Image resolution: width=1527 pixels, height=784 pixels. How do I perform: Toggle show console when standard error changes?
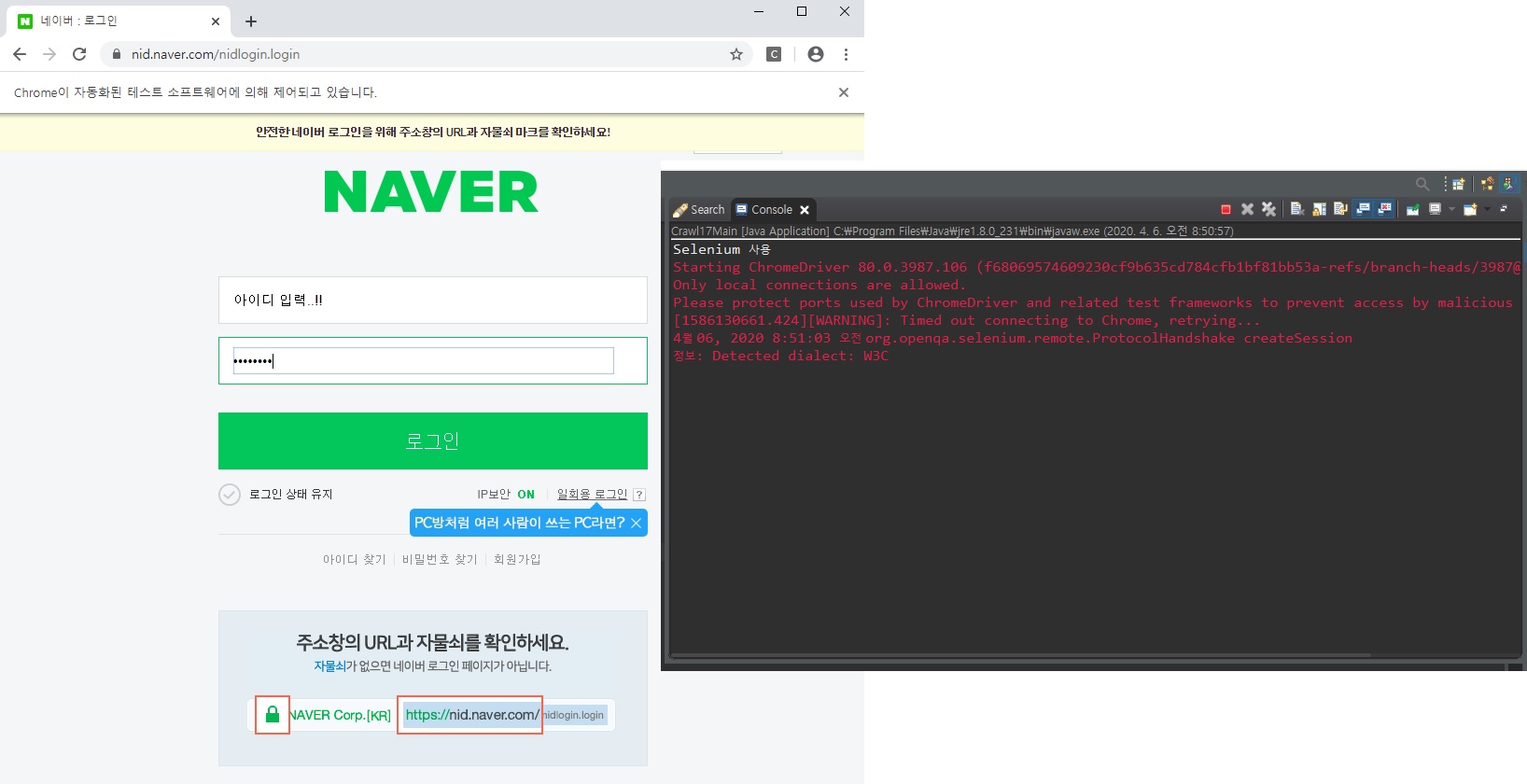pos(1384,209)
